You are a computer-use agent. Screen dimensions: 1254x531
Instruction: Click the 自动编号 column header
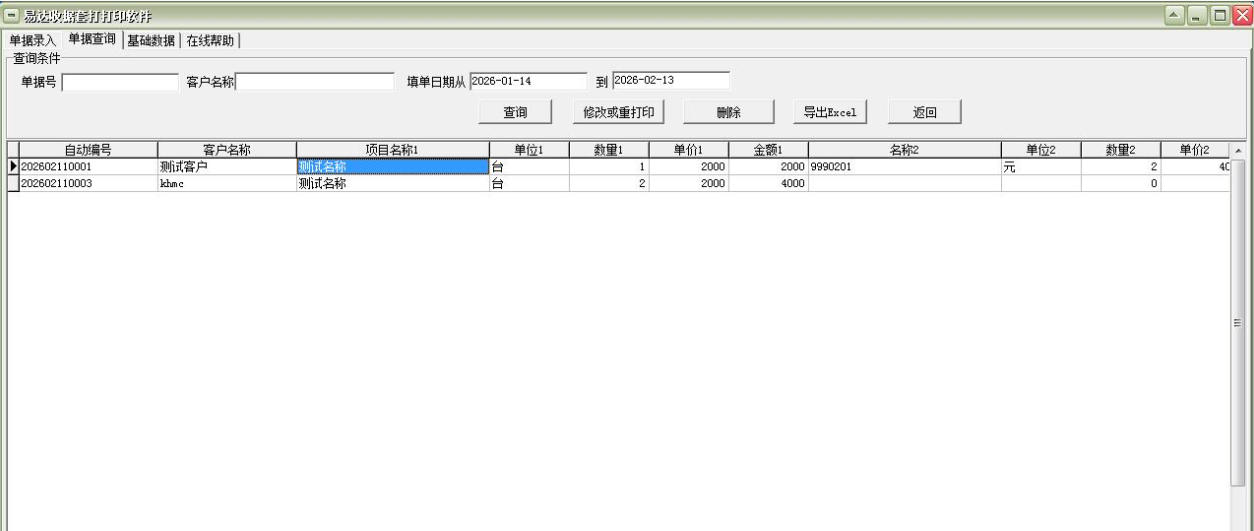(x=88, y=151)
